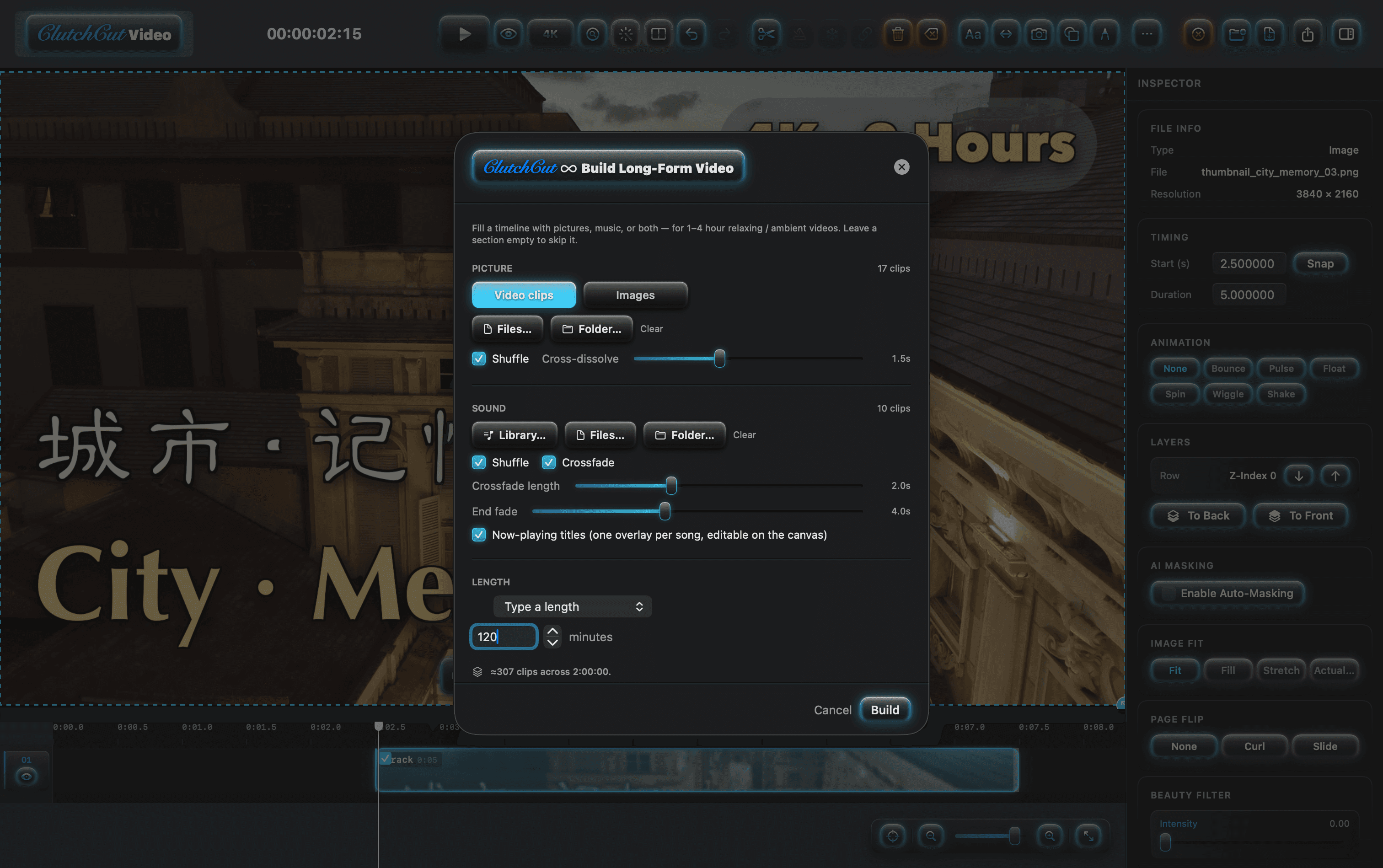Click the overlapping squares duplicate icon

click(x=1071, y=34)
